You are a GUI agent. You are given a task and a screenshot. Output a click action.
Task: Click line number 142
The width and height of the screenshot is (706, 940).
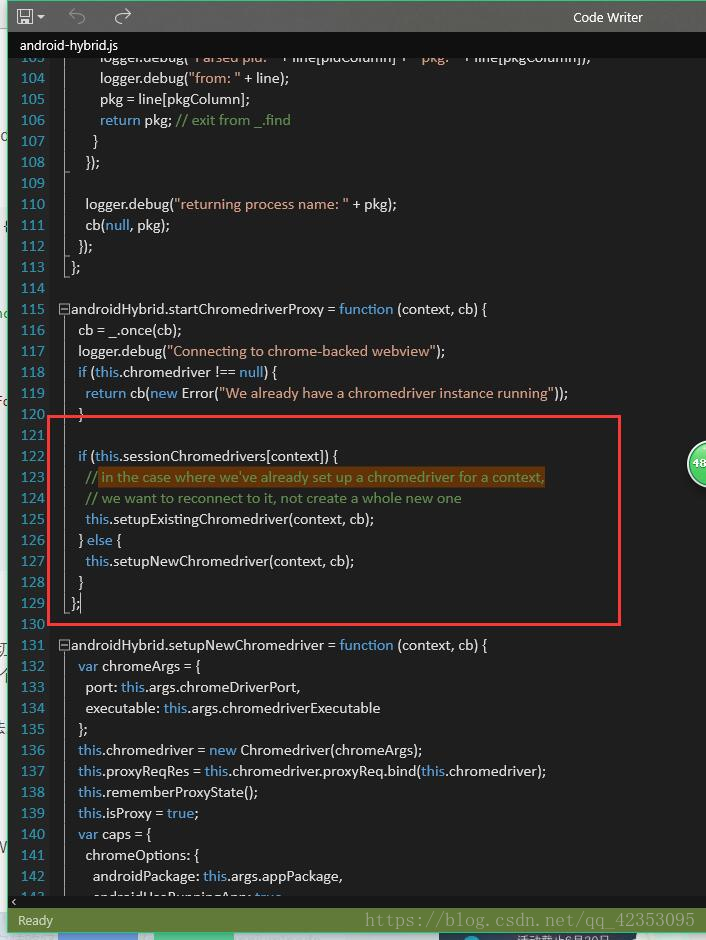click(x=33, y=876)
